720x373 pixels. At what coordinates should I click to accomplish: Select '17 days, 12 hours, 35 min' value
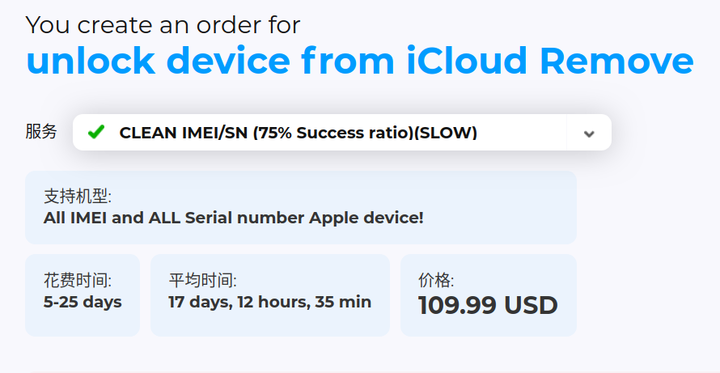(270, 302)
